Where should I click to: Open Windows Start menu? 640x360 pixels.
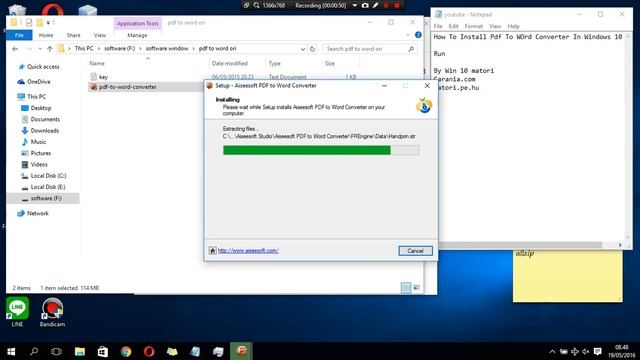tap(11, 351)
